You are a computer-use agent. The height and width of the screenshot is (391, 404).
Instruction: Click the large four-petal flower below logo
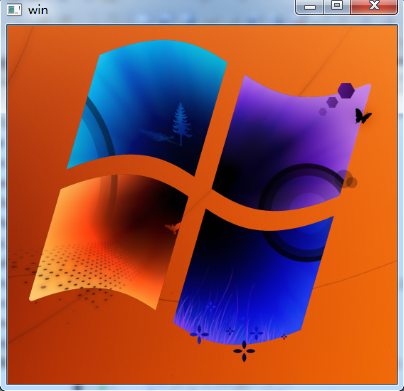click(244, 351)
